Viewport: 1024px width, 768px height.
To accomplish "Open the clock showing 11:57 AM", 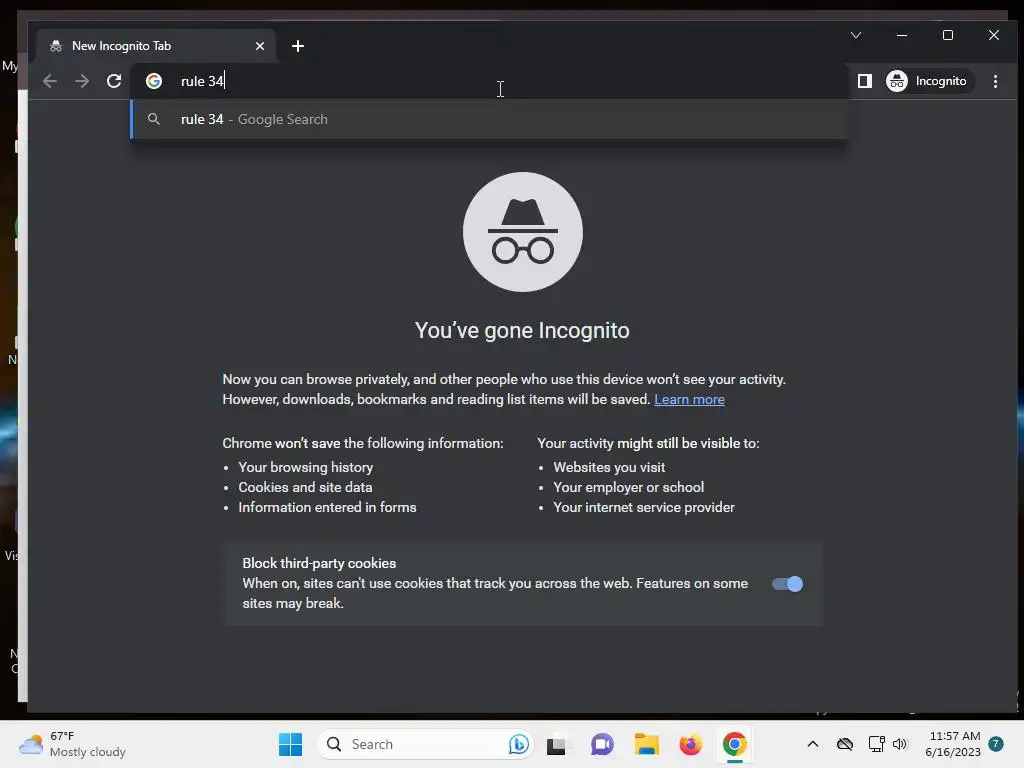I will pyautogui.click(x=953, y=744).
